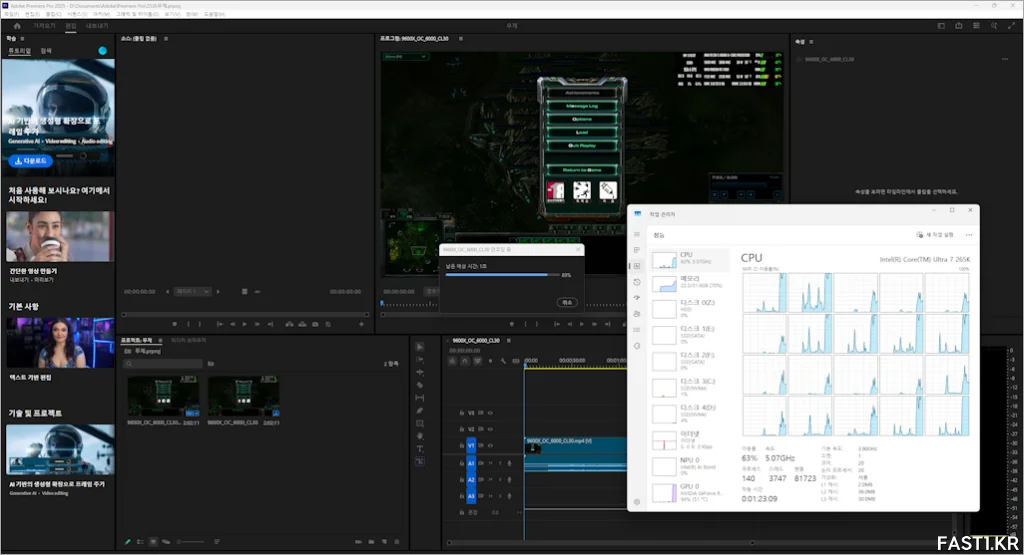Select the video clip on V1 timeline
Image resolution: width=1024 pixels, height=555 pixels.
(575, 445)
